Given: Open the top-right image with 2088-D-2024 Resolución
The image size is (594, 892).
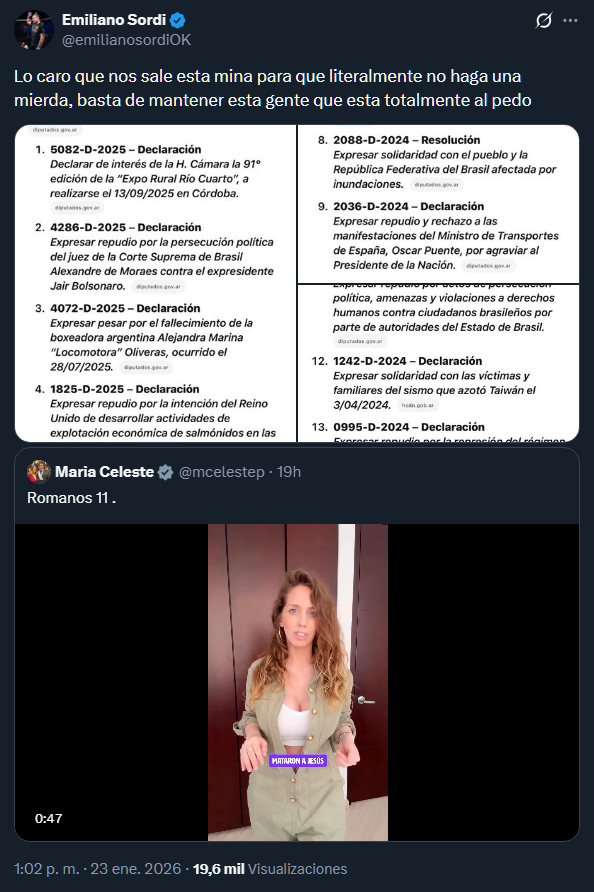Looking at the screenshot, I should [x=439, y=204].
